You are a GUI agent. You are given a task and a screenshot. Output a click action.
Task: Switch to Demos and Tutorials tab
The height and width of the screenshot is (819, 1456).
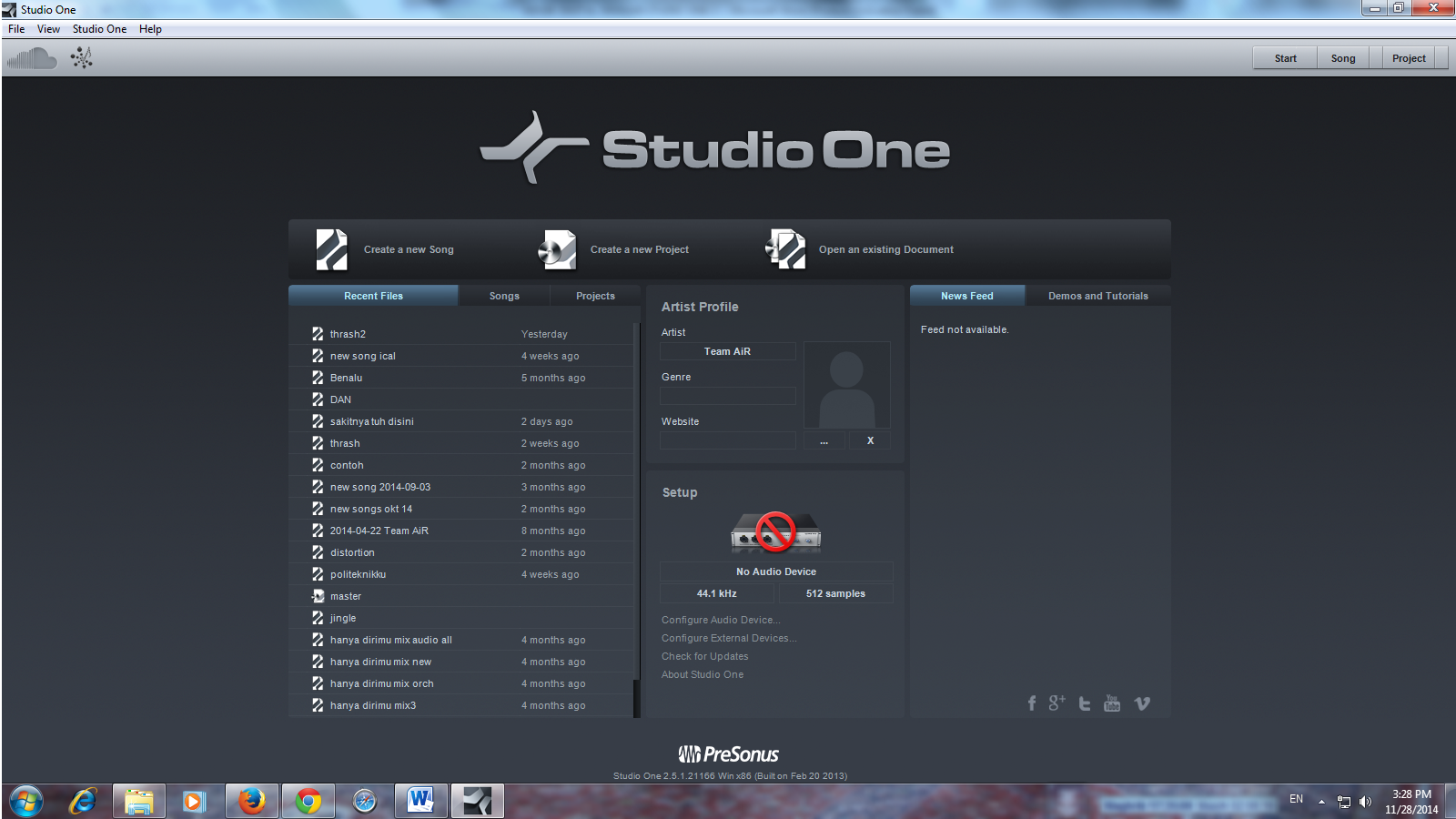coord(1098,296)
